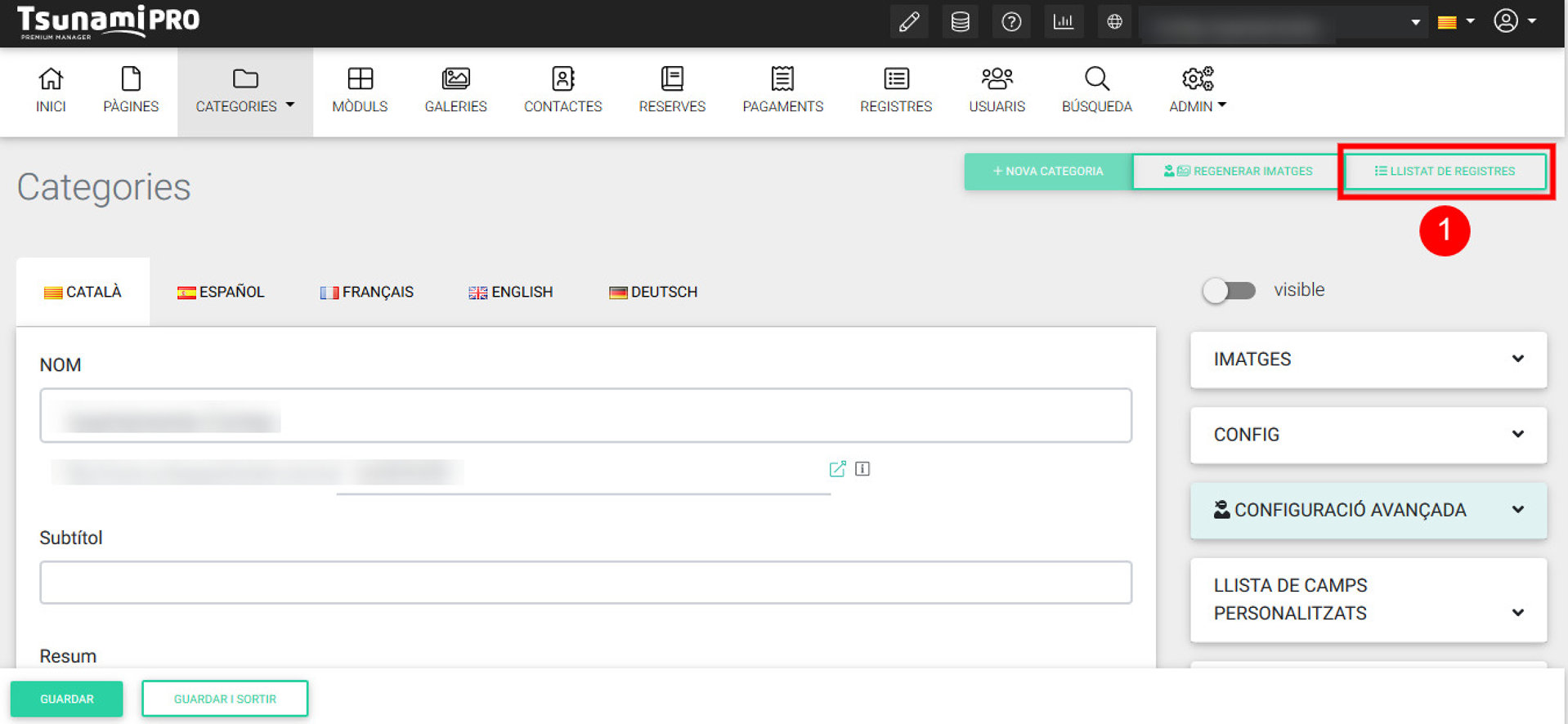Expand the Config panel

pos(1368,435)
